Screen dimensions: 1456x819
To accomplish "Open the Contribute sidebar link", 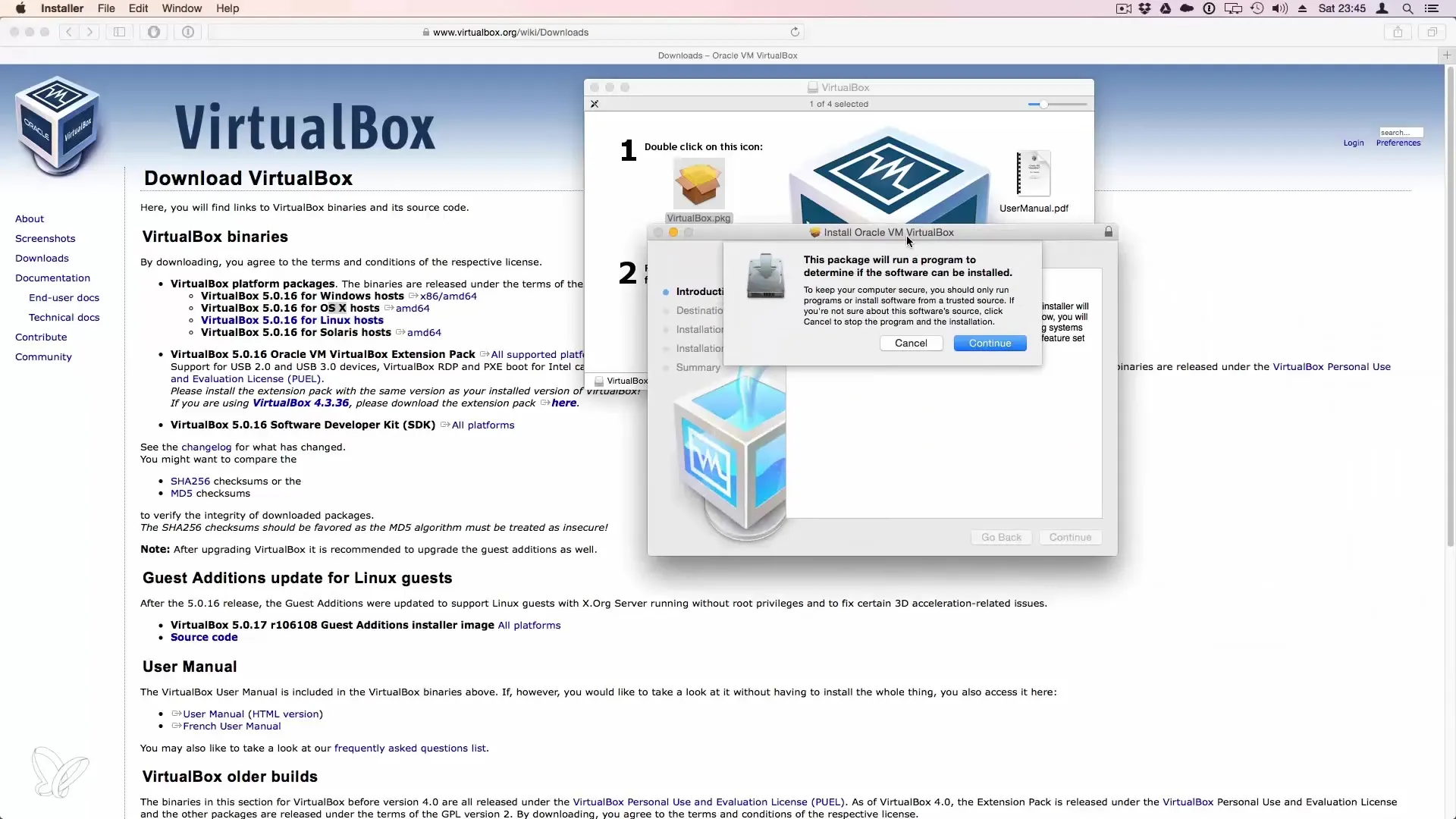I will (41, 337).
